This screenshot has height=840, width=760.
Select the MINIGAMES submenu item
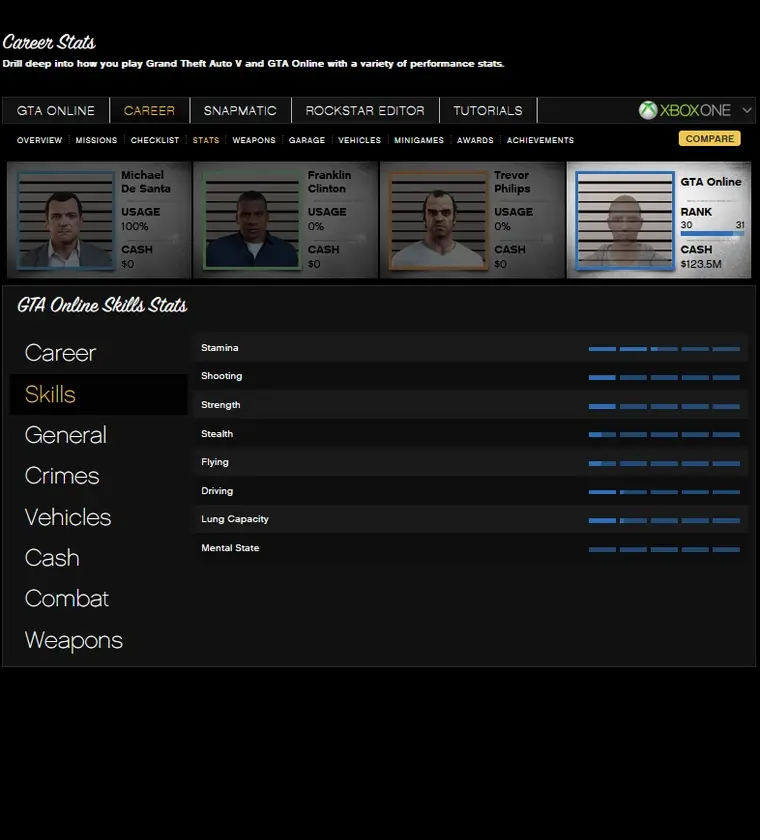419,140
